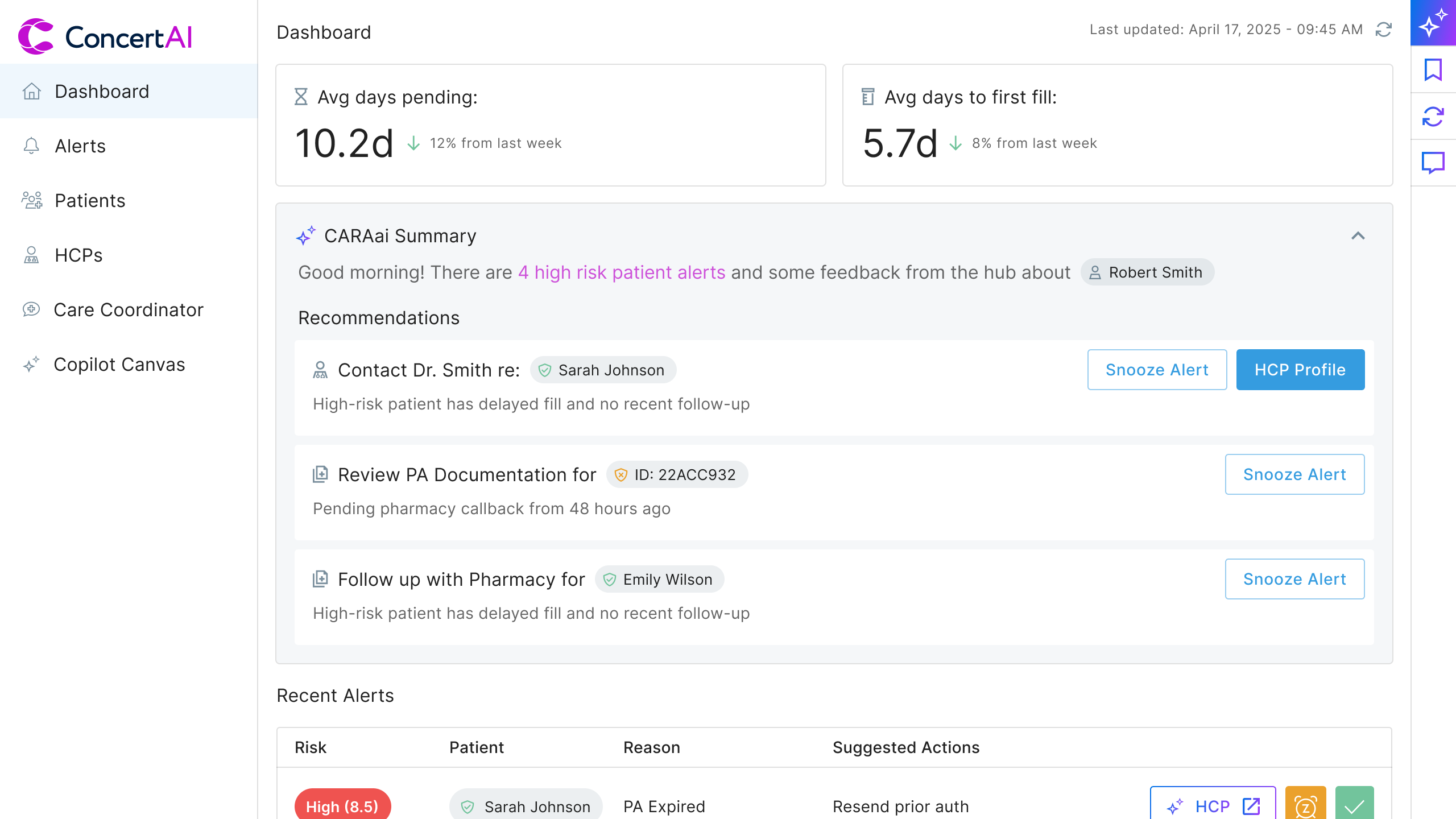Snooze the Contact Dr. Smith alert
The height and width of the screenshot is (819, 1456).
1156,370
